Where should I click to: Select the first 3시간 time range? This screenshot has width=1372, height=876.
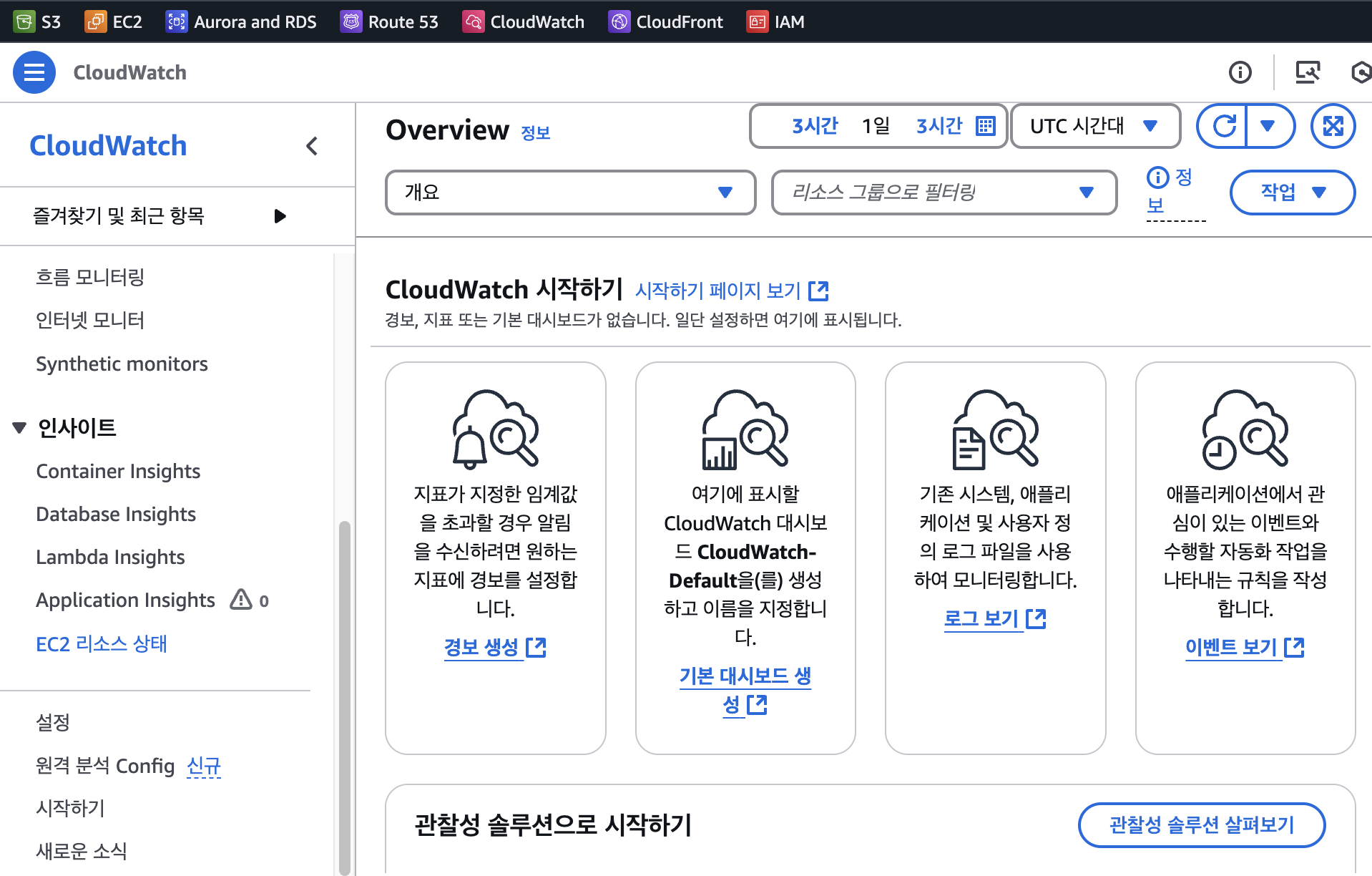tap(815, 126)
